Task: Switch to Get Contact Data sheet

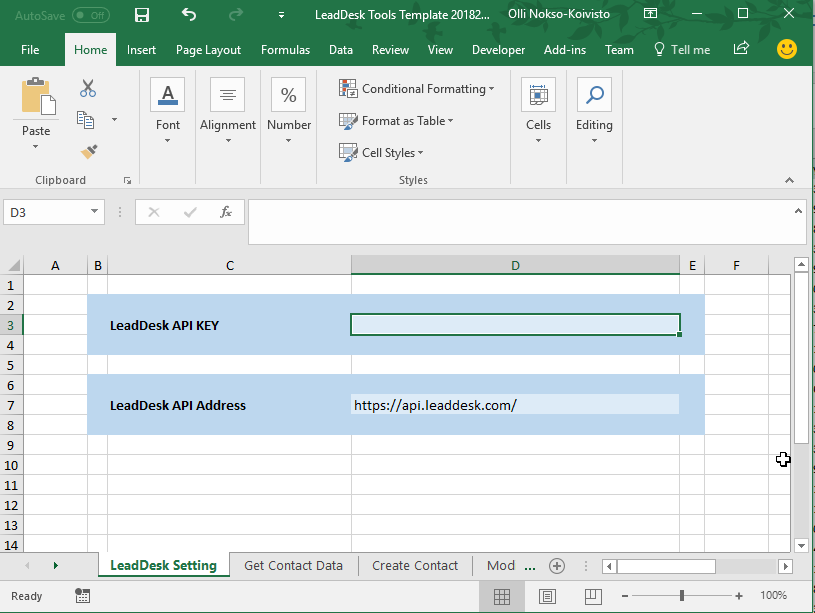Action: (x=293, y=566)
